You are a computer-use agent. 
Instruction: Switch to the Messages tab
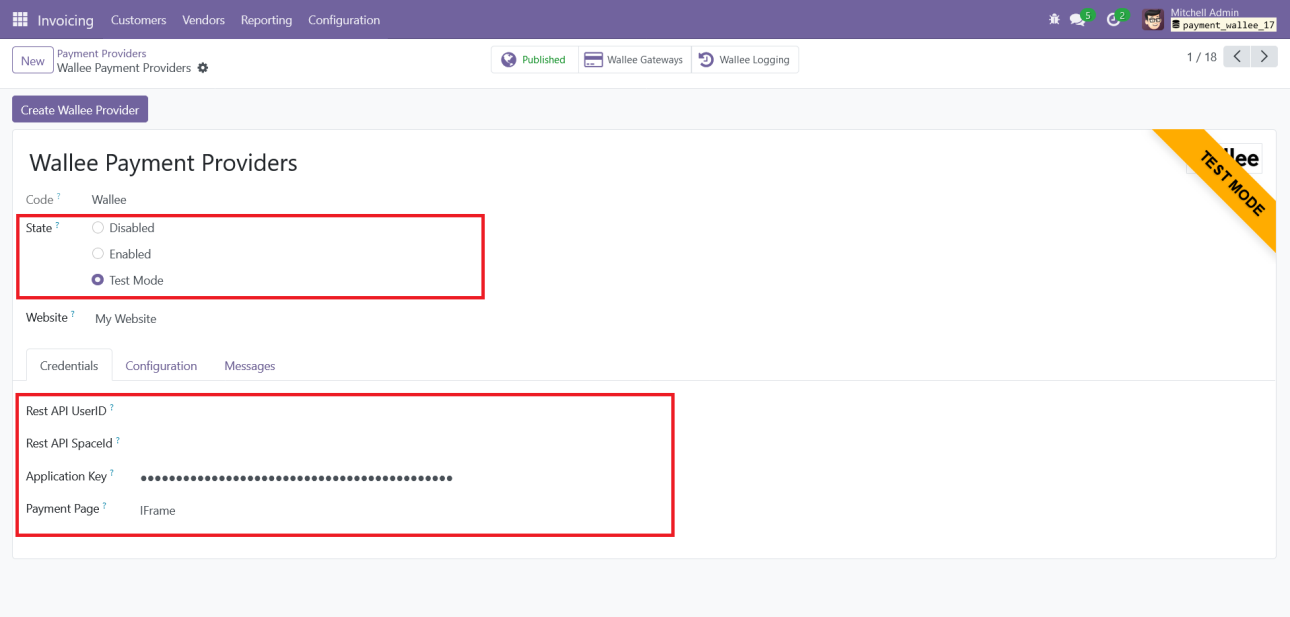coord(249,366)
